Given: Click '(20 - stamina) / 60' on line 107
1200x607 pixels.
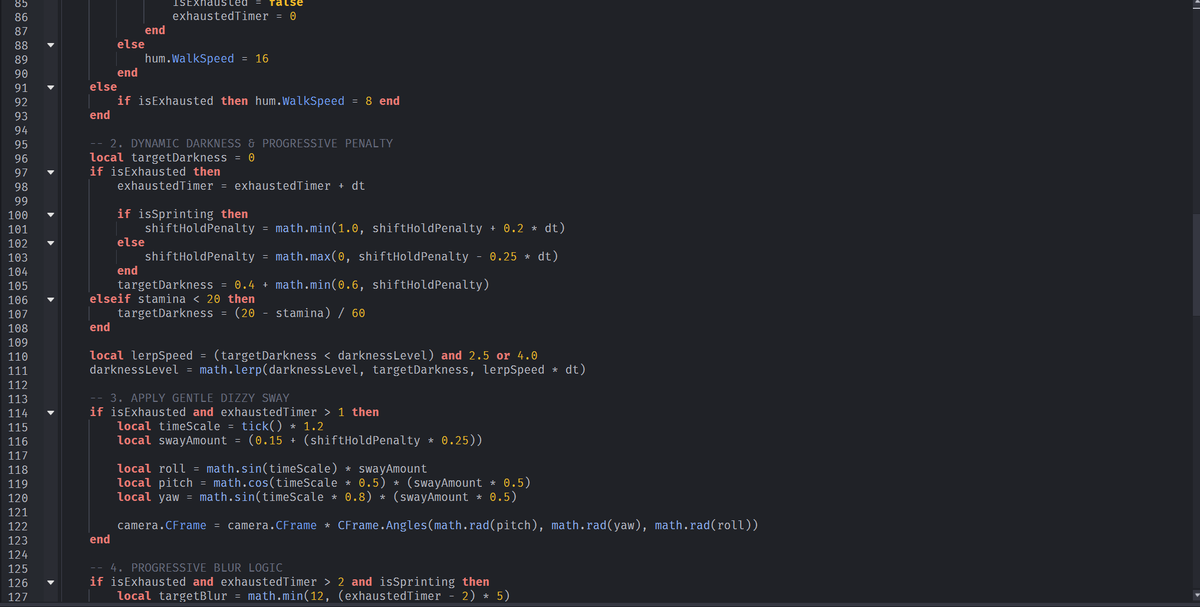Looking at the screenshot, I should 299,313.
